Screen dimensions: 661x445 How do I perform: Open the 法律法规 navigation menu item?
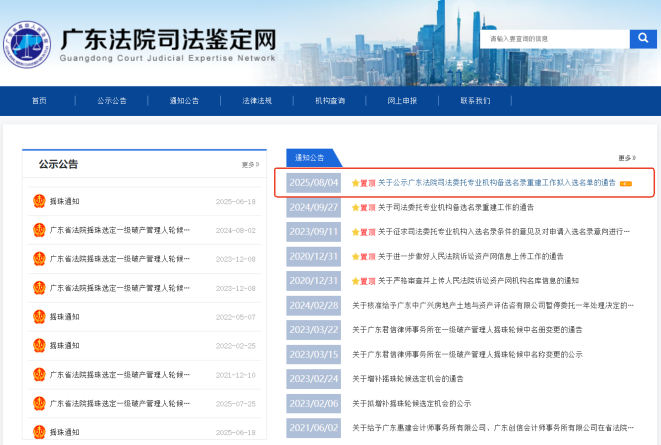click(257, 101)
